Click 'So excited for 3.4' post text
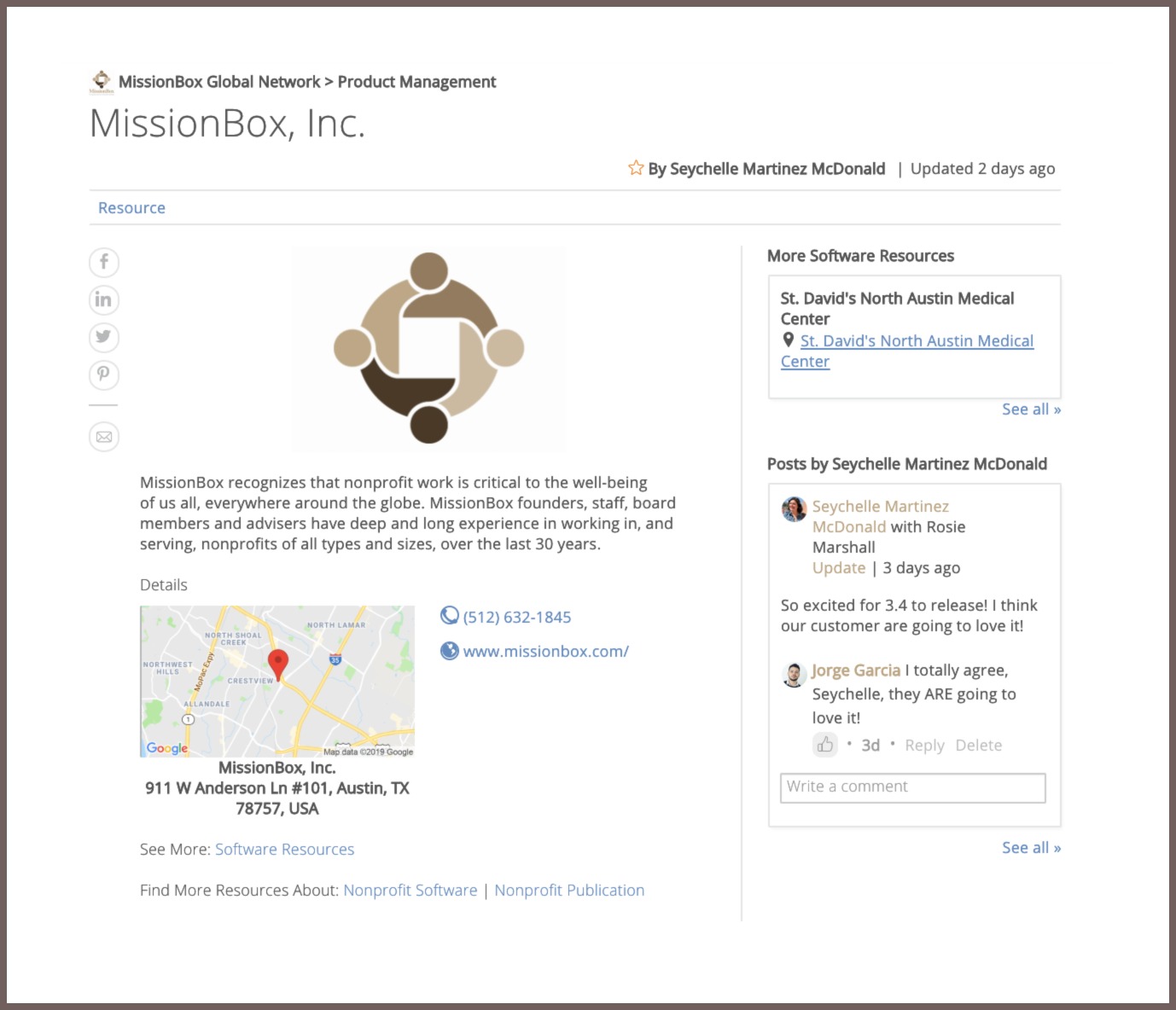 point(909,616)
